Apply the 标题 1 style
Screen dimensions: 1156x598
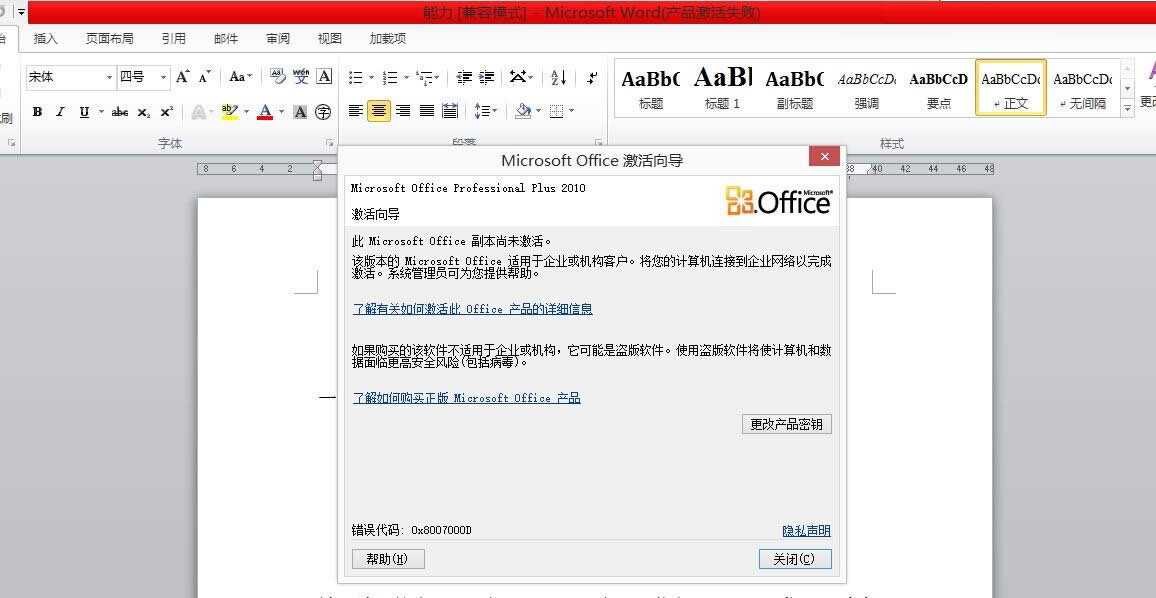pyautogui.click(x=722, y=87)
